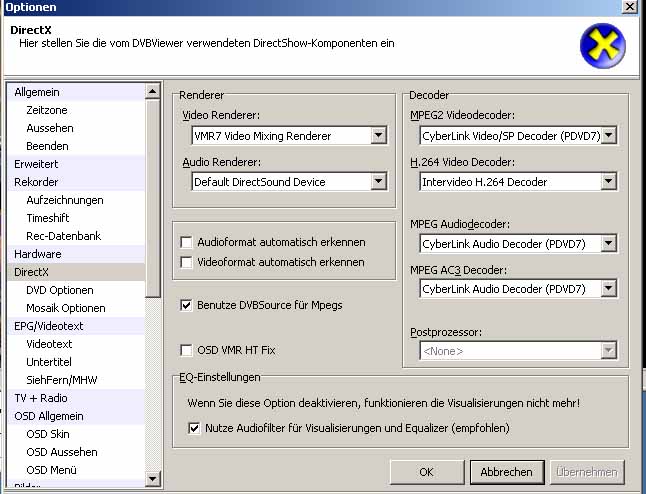Open the MPEG2 Videodecoder dropdown
The width and height of the screenshot is (646, 494).
pyautogui.click(x=608, y=135)
